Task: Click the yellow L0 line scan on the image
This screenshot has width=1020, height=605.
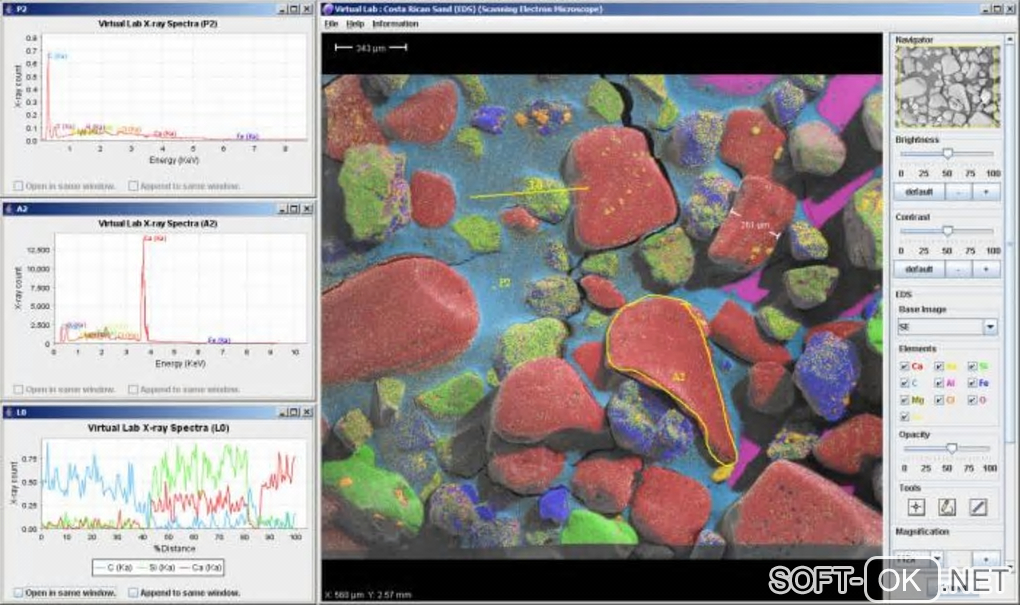Action: [x=529, y=192]
